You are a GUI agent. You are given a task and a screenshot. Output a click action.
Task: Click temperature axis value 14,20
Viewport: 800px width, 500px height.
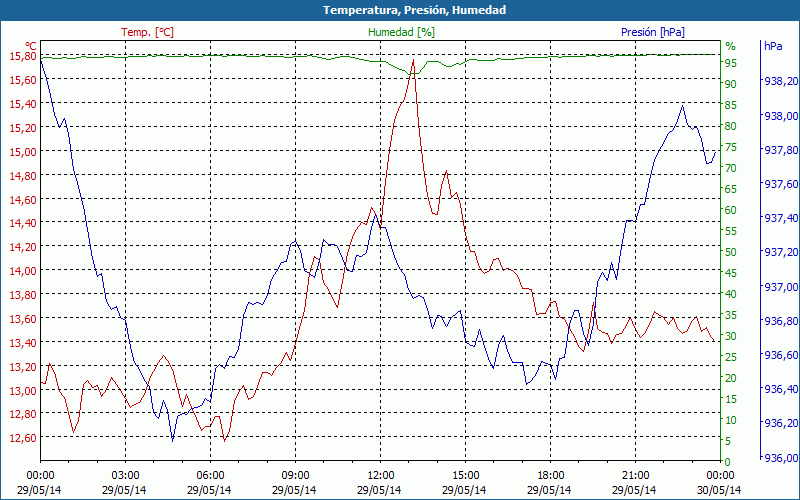click(x=23, y=247)
